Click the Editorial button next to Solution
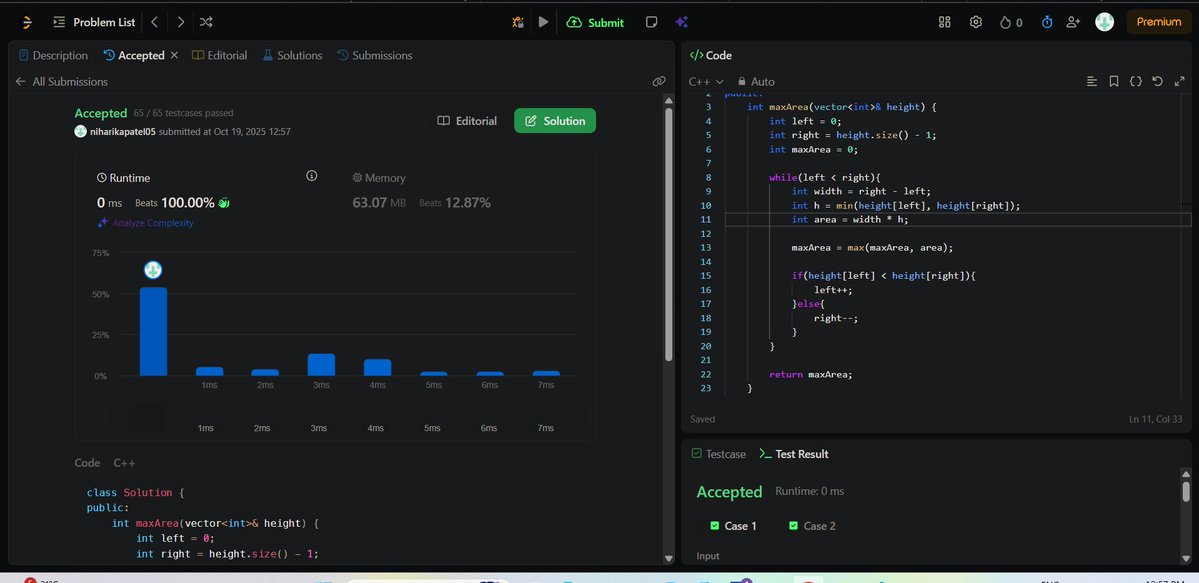The width and height of the screenshot is (1199, 583). (x=467, y=121)
